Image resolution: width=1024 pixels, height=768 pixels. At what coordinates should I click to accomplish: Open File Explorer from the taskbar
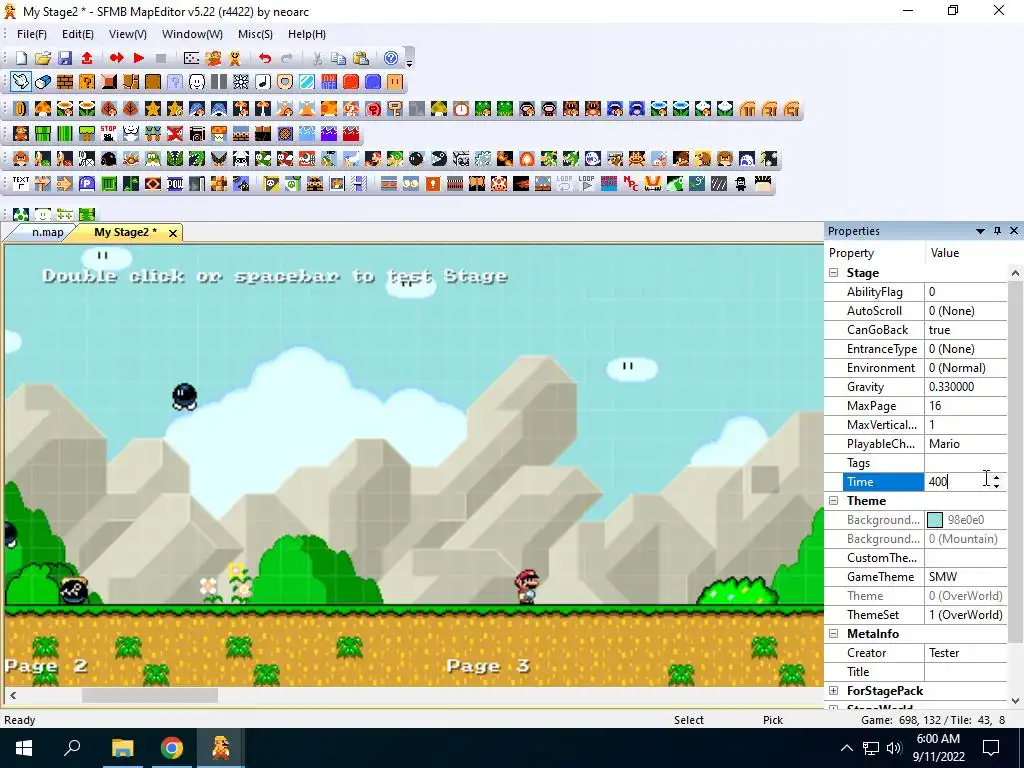point(122,748)
